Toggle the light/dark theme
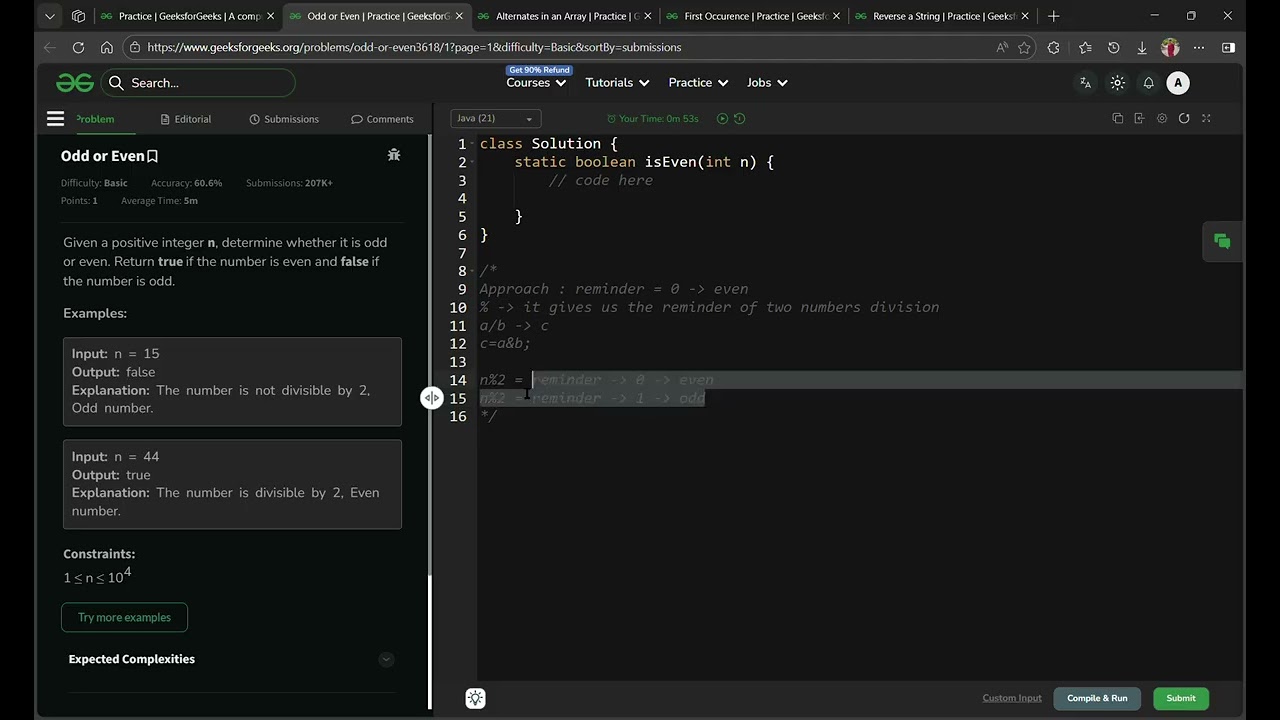The height and width of the screenshot is (720, 1280). point(1118,83)
